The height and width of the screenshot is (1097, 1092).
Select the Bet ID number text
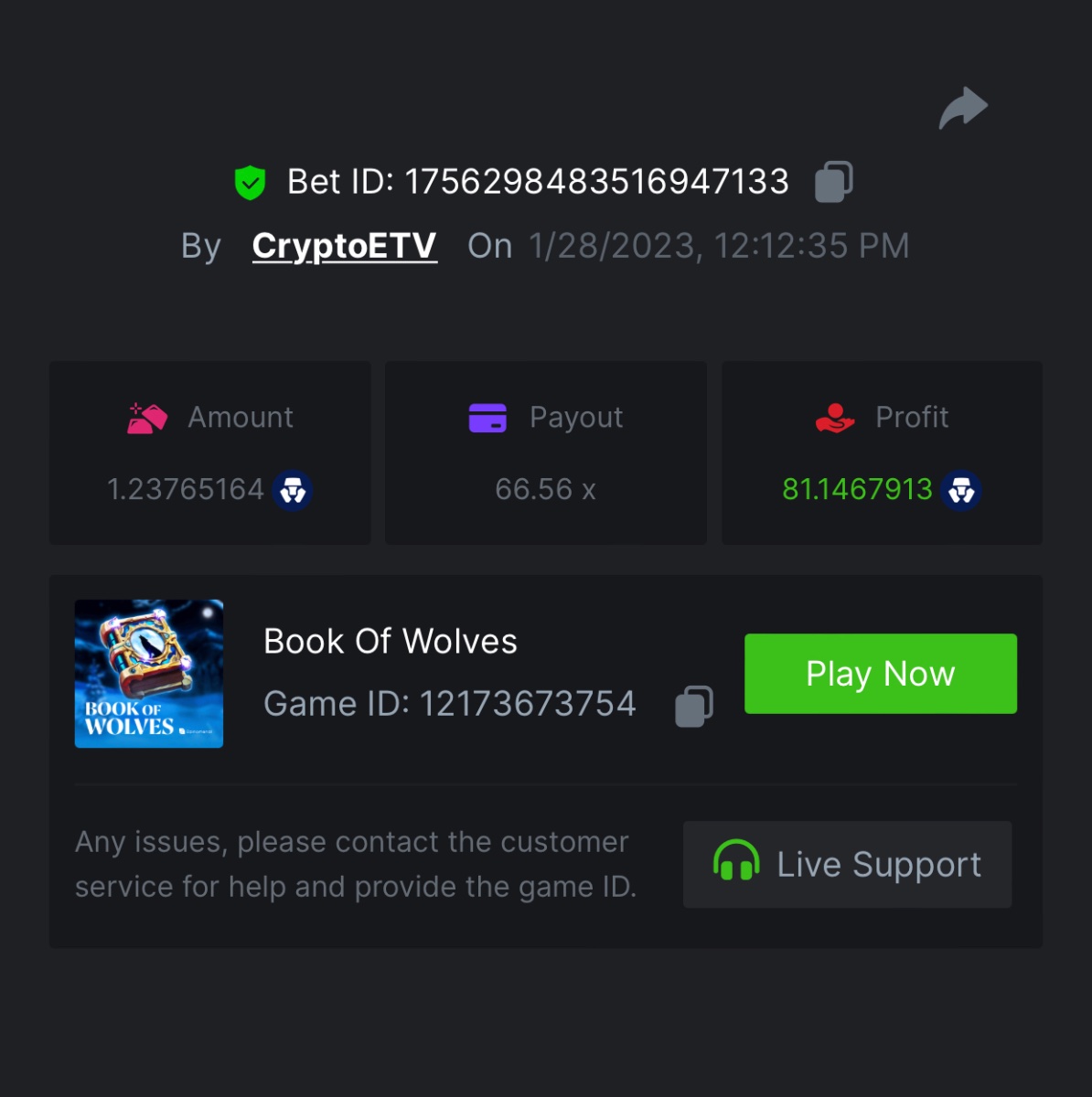click(597, 182)
